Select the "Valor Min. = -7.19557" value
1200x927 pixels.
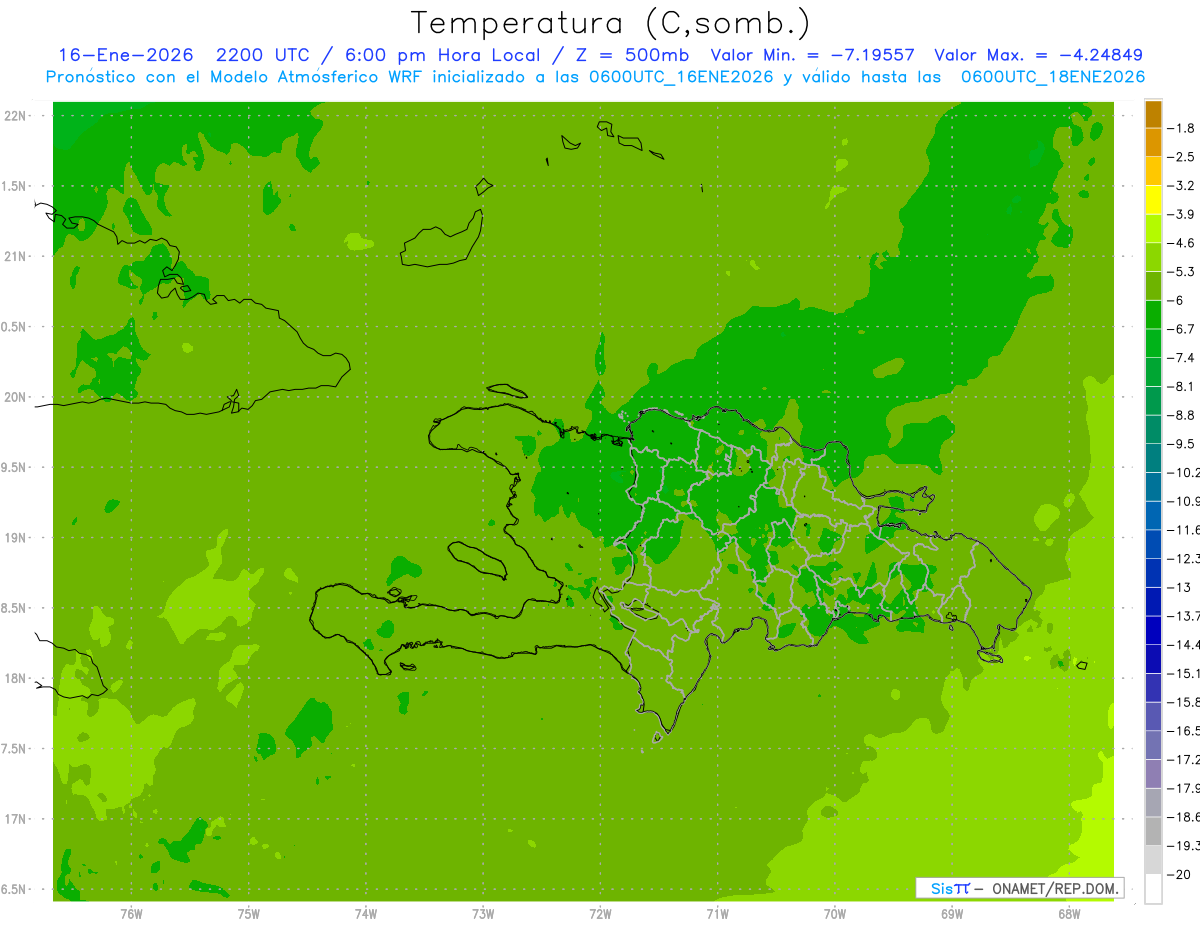pos(812,55)
